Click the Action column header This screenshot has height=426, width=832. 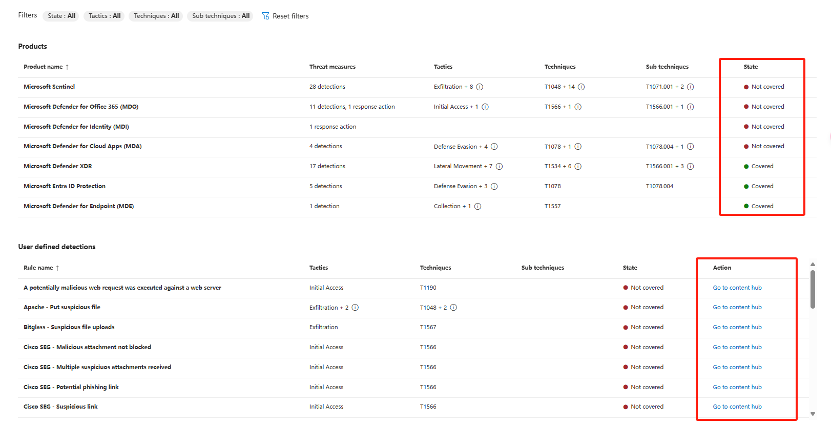tap(722, 268)
